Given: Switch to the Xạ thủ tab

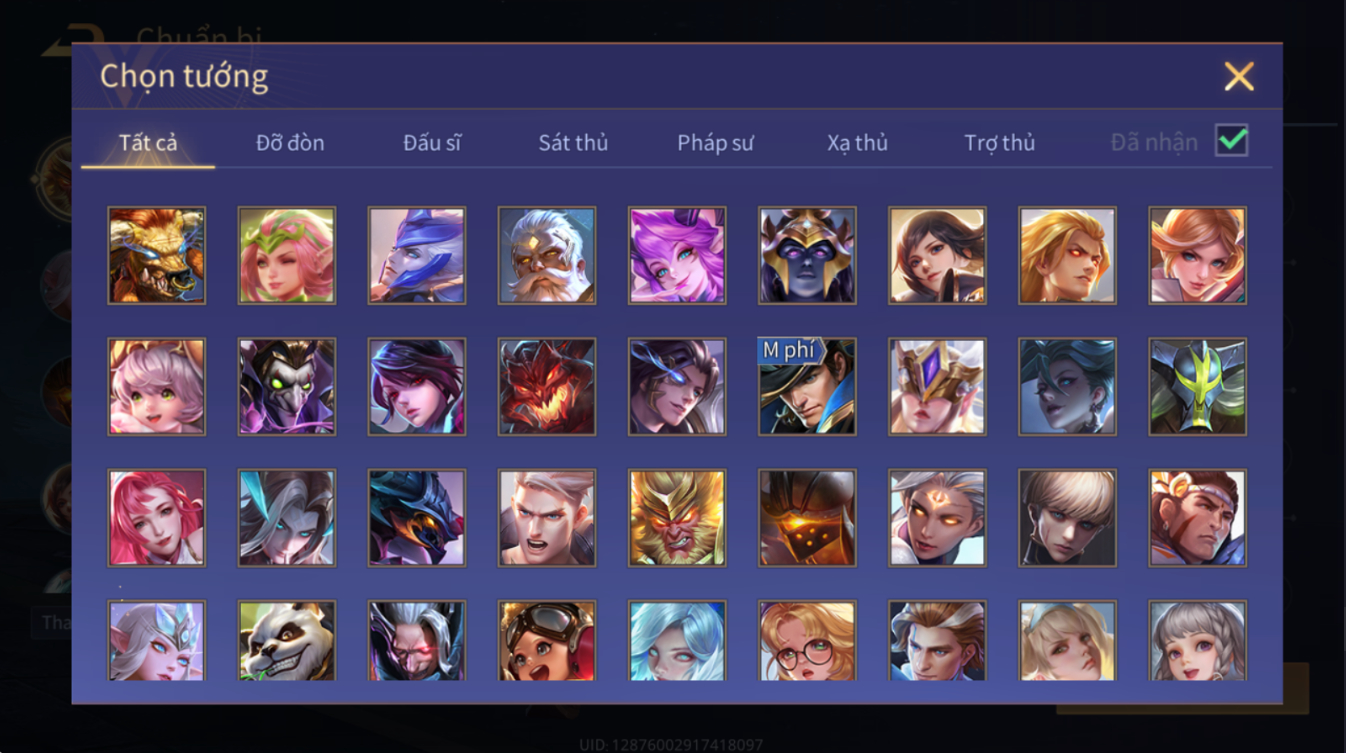Looking at the screenshot, I should pos(857,143).
